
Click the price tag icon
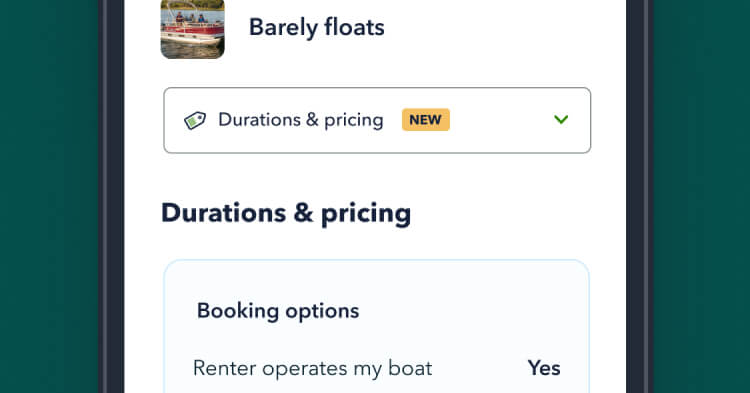tap(195, 120)
